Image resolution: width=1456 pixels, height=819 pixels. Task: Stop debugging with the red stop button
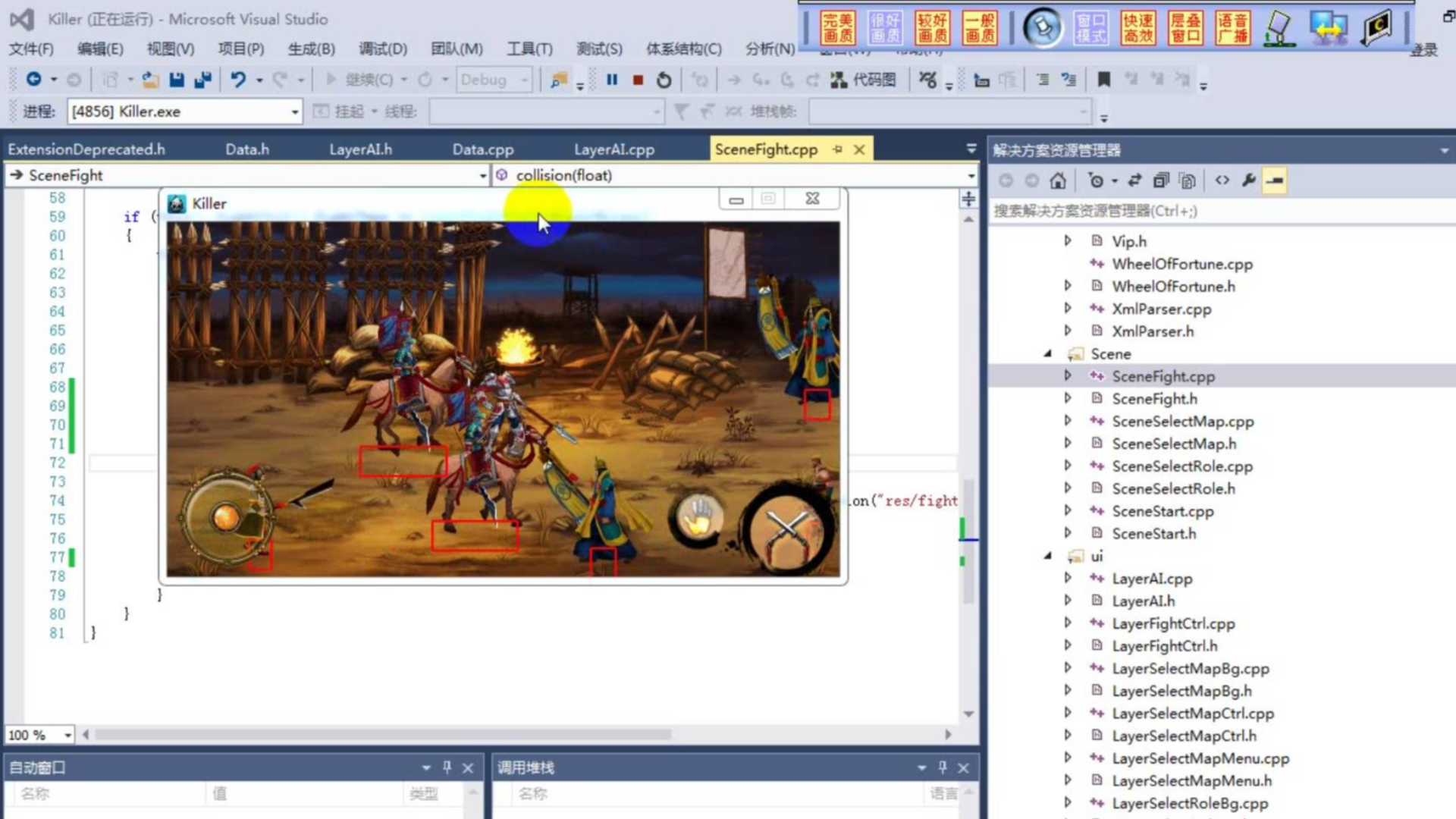[638, 80]
